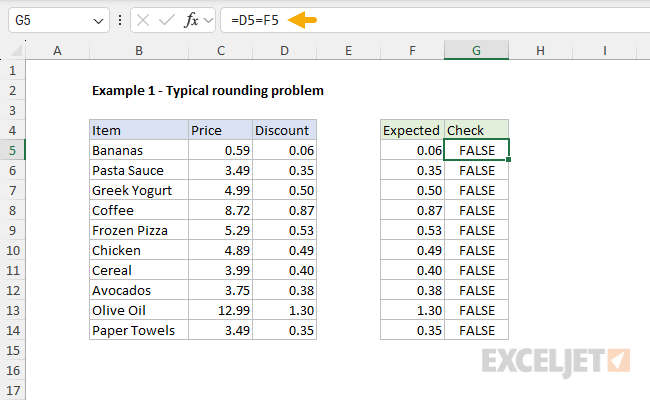Click the price 0.59 for Bananas

(x=221, y=150)
